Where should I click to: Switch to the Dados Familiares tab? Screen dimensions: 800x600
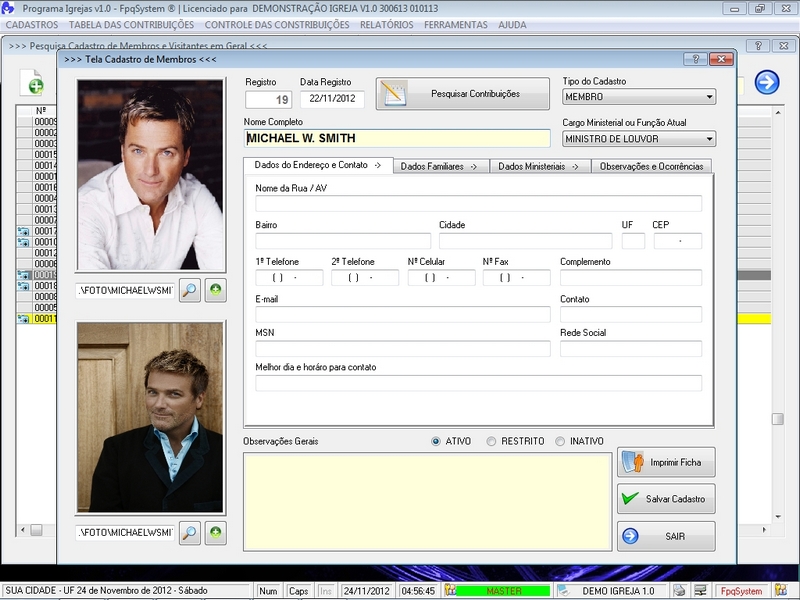click(438, 166)
